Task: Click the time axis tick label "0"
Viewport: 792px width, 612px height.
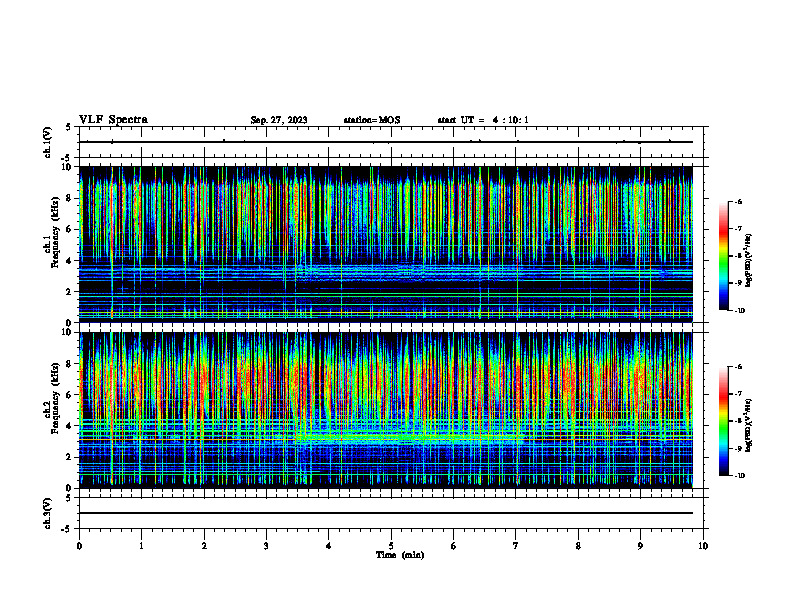Action: [x=79, y=546]
